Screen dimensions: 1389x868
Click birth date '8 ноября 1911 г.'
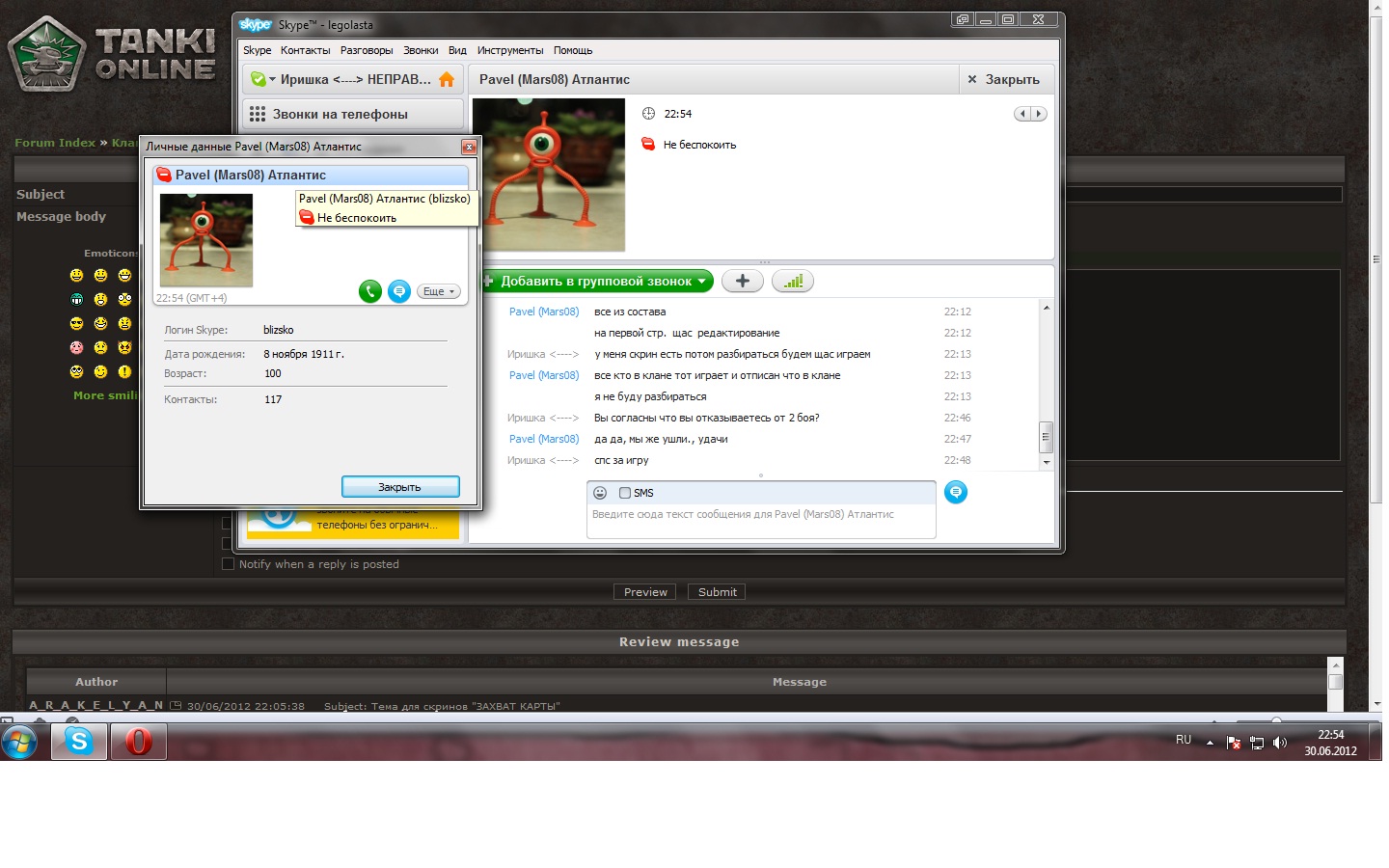point(304,354)
